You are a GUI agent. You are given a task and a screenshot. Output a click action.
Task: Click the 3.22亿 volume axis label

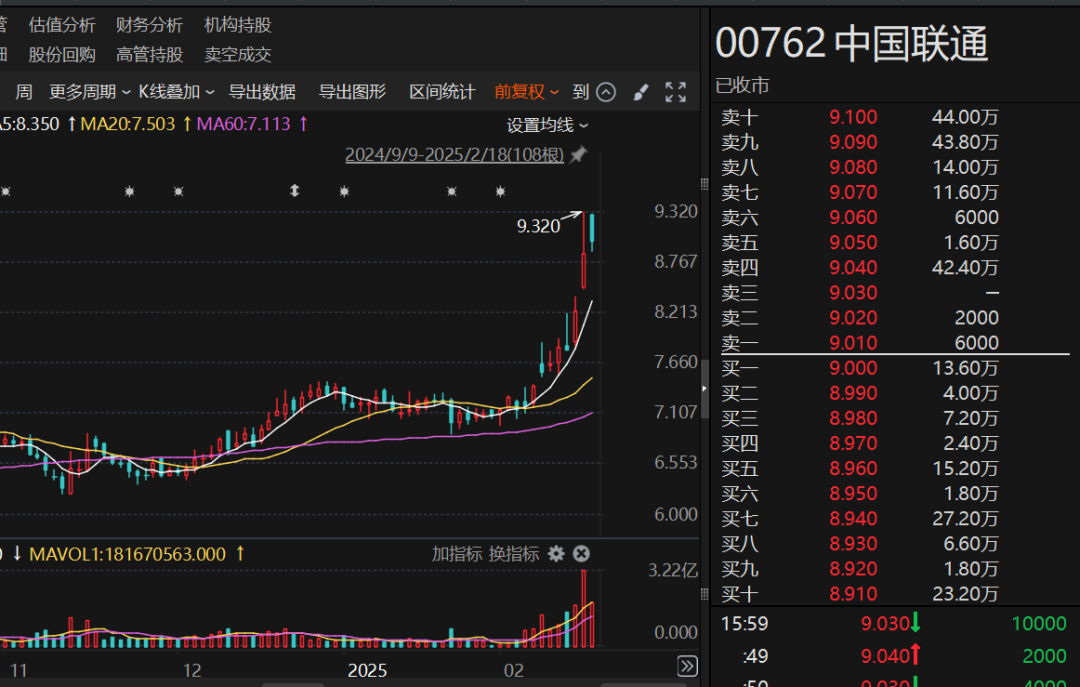(x=673, y=571)
